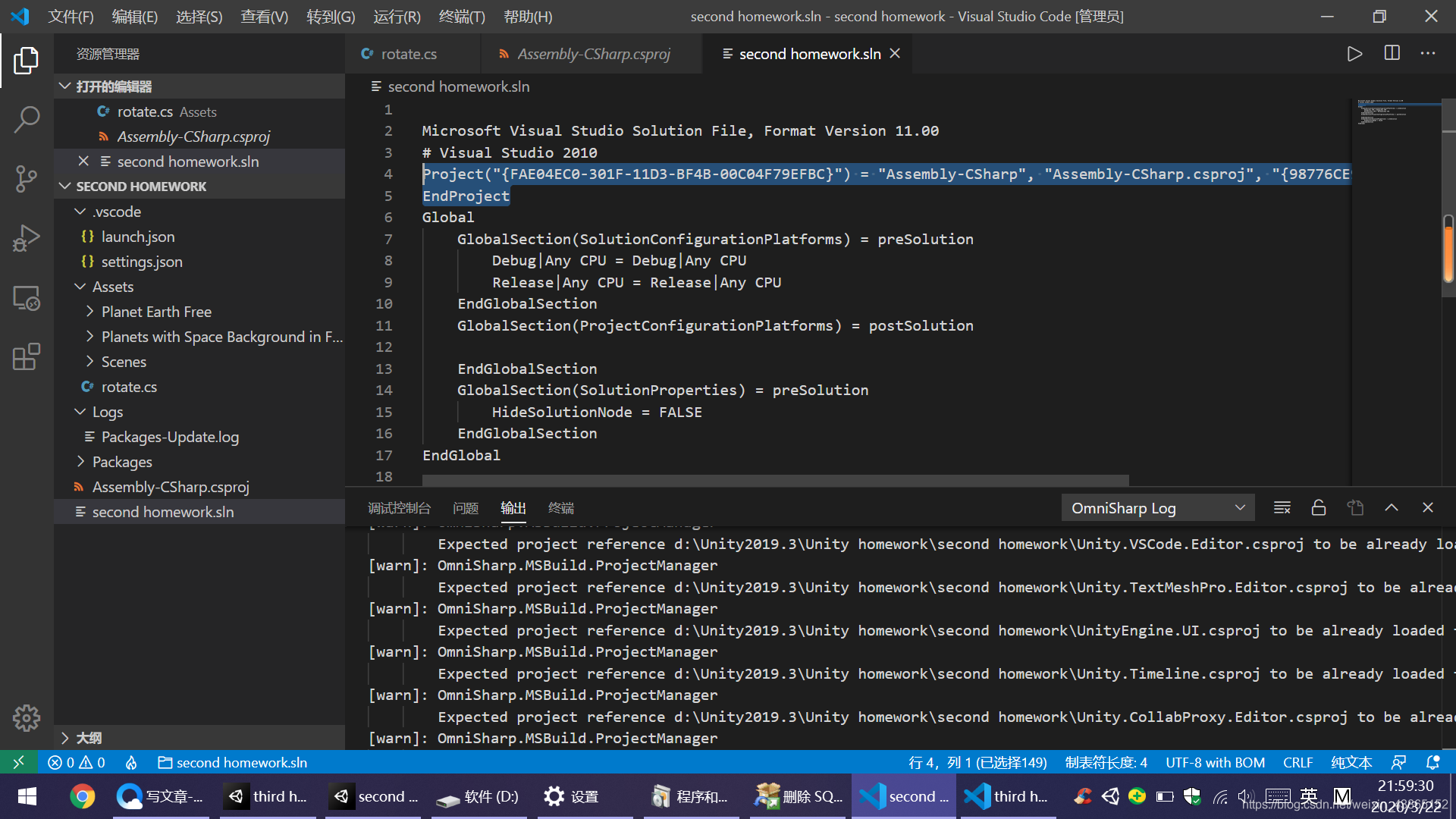Maximize the panel with the chevron toggle
1456x819 pixels.
click(x=1392, y=507)
